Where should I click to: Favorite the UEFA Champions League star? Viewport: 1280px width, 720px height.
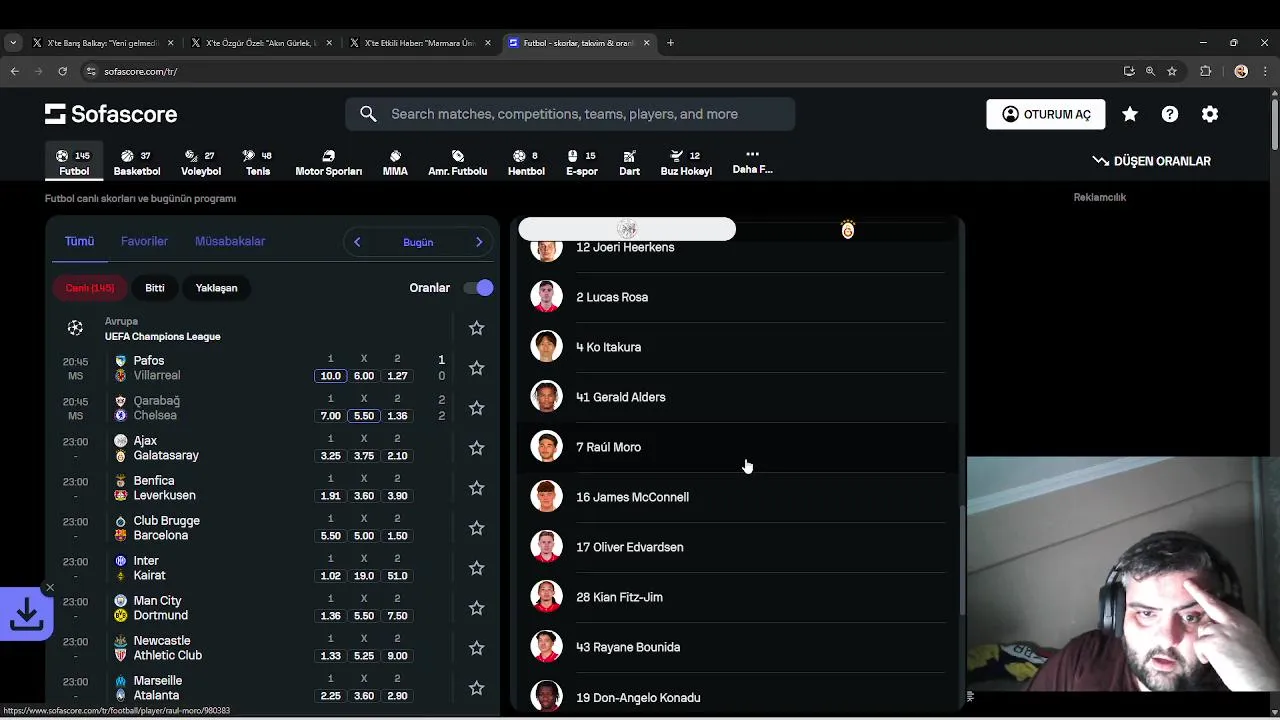coord(477,328)
